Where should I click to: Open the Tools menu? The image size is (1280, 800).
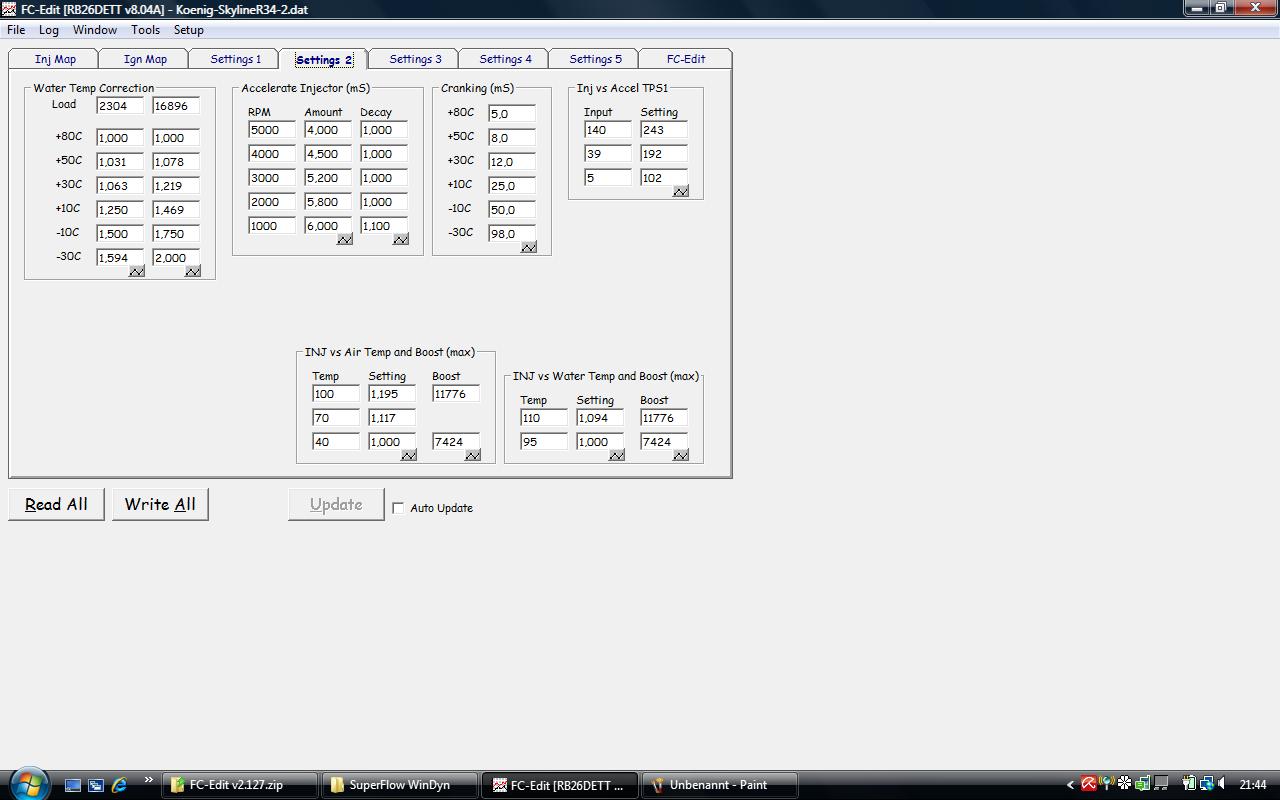click(x=145, y=30)
